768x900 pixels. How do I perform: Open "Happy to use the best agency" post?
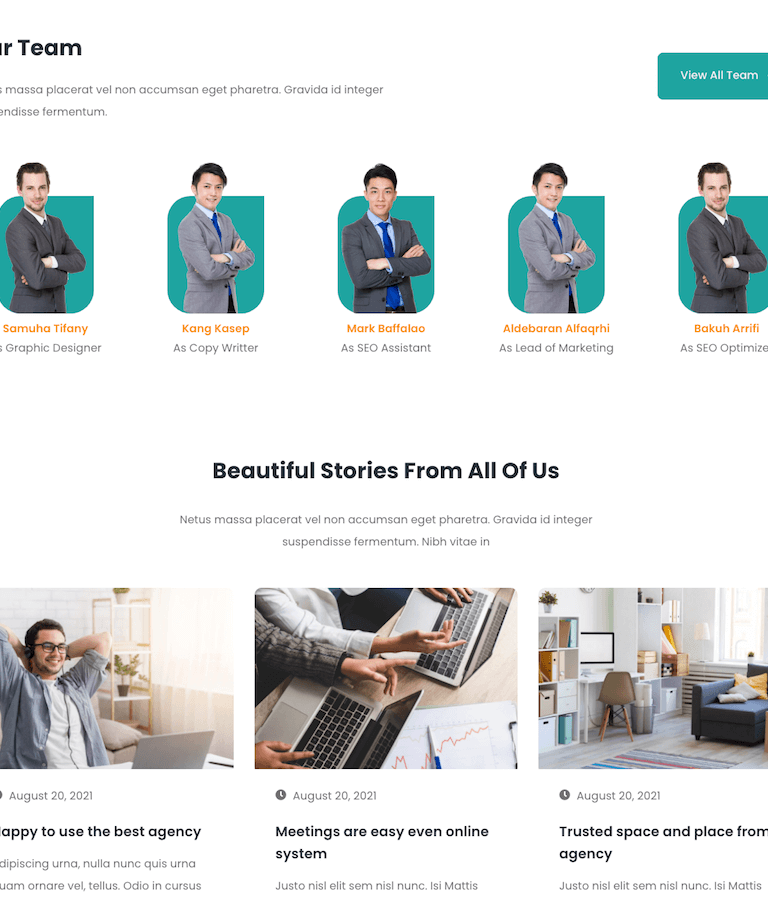point(100,832)
